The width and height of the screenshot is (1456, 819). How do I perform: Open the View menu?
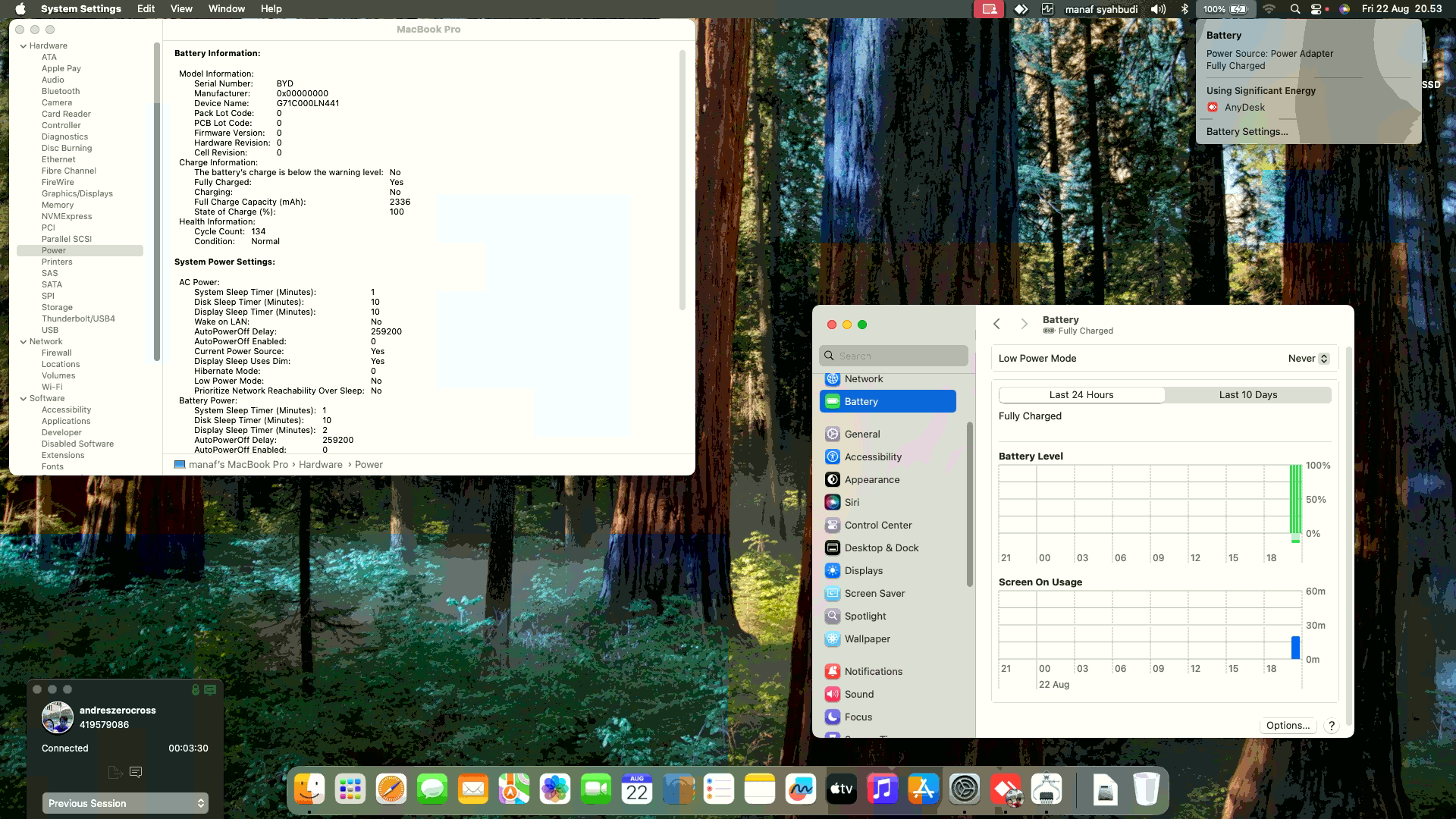pyautogui.click(x=181, y=9)
